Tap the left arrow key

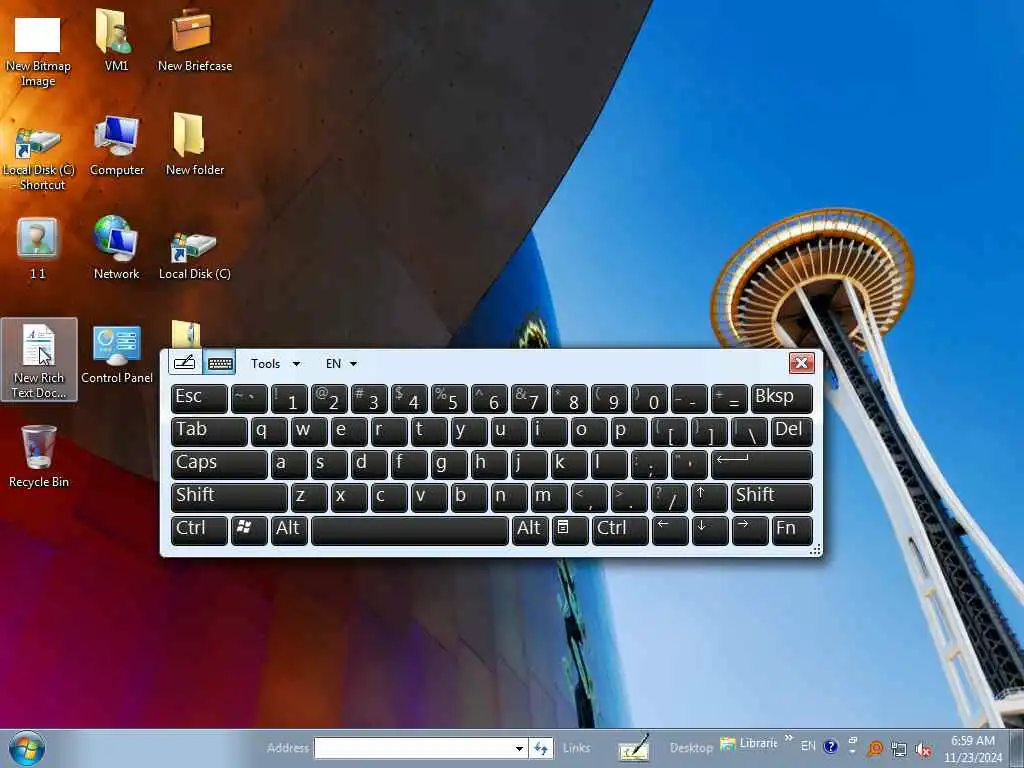(x=670, y=530)
